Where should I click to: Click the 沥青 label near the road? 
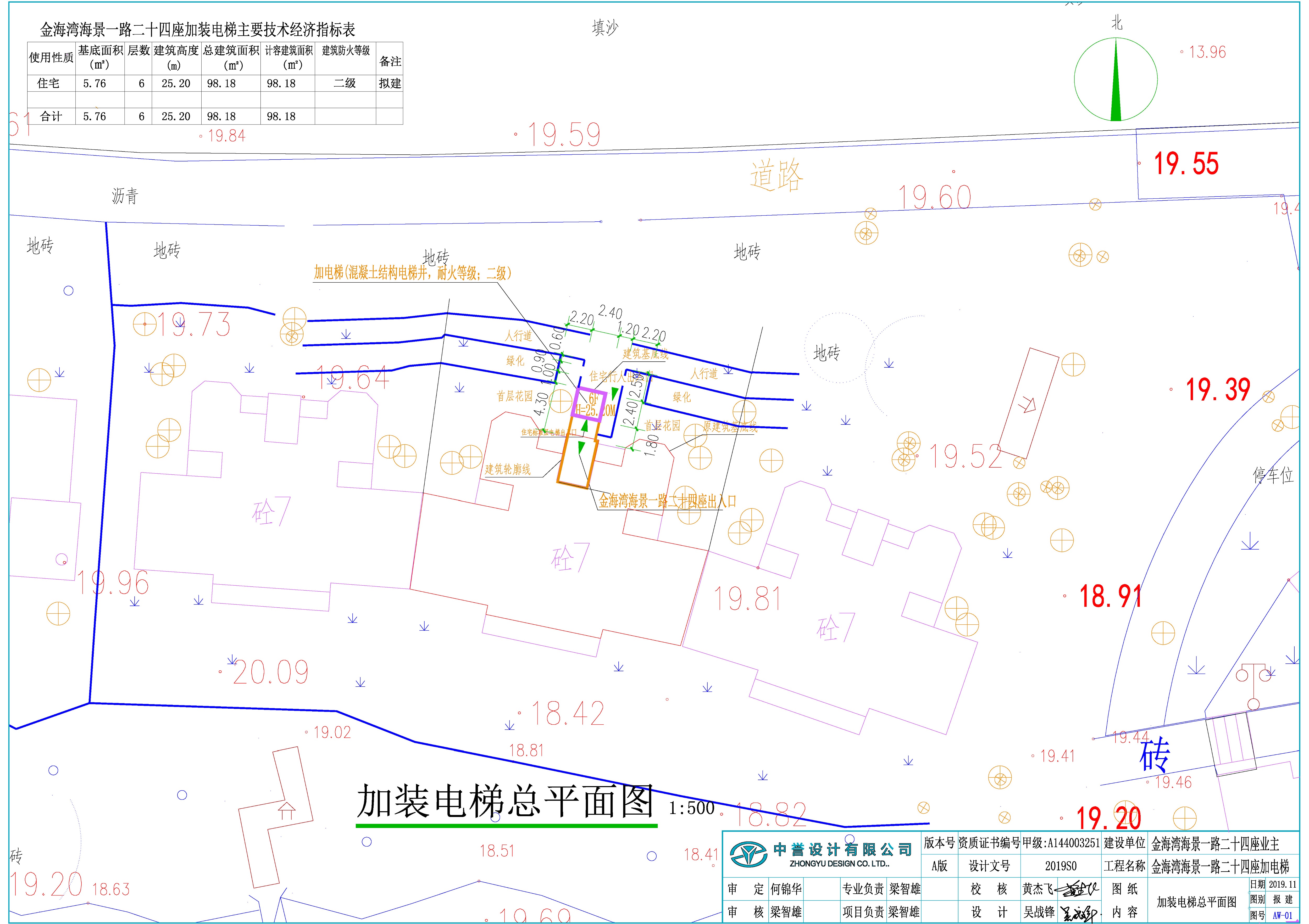[x=125, y=196]
